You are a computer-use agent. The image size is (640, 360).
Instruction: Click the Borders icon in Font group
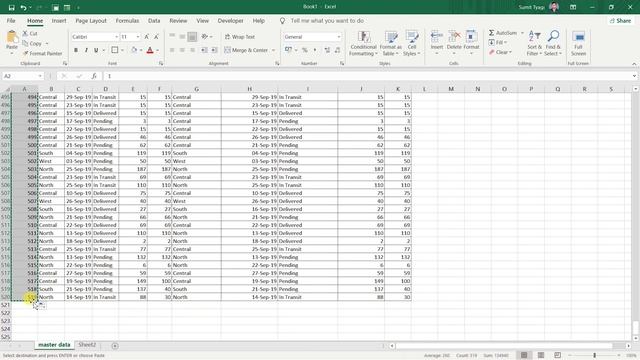tap(115, 50)
